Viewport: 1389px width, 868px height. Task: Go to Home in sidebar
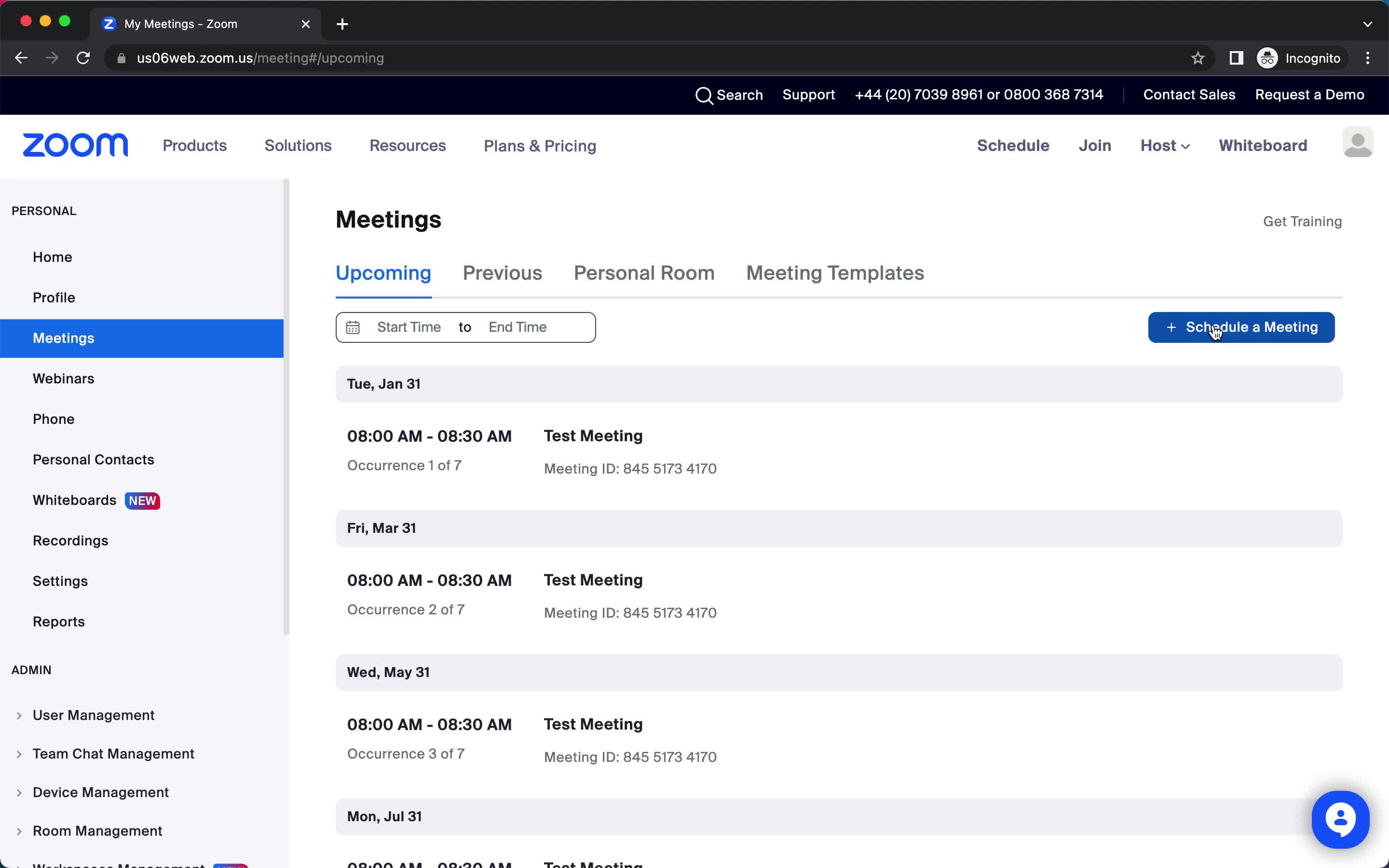[52, 257]
